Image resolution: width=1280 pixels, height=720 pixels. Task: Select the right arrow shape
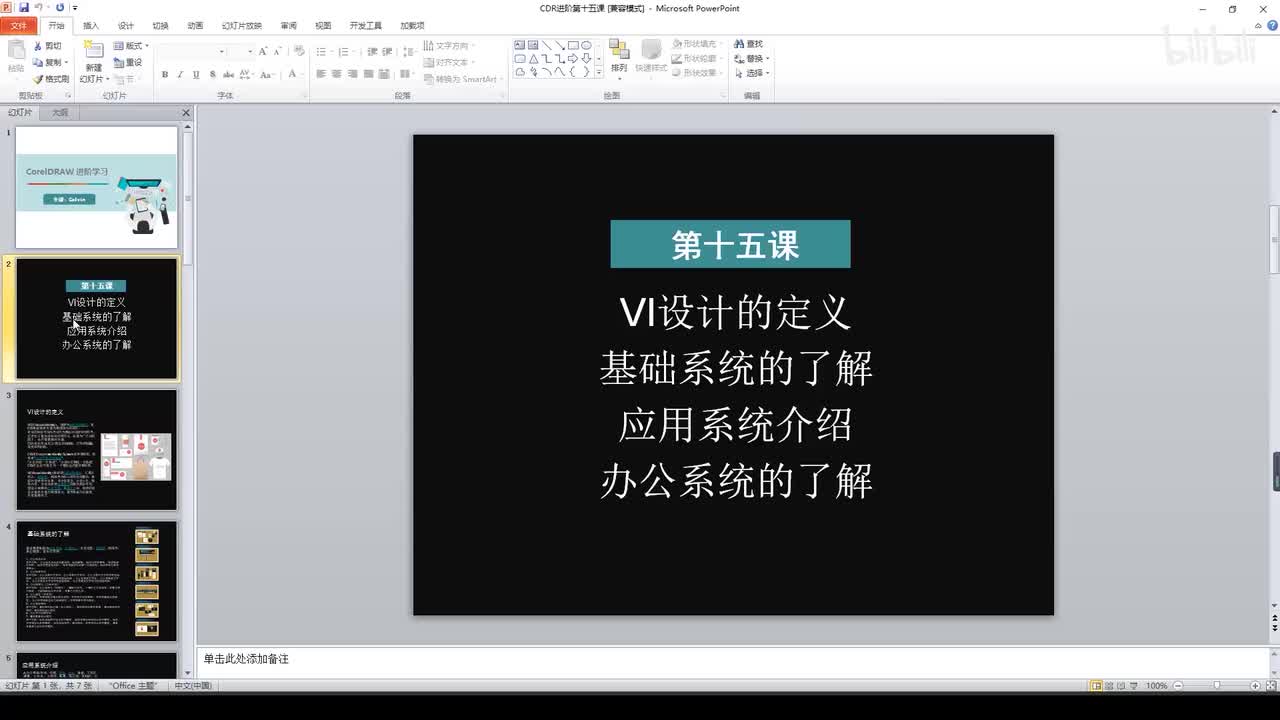pos(573,58)
